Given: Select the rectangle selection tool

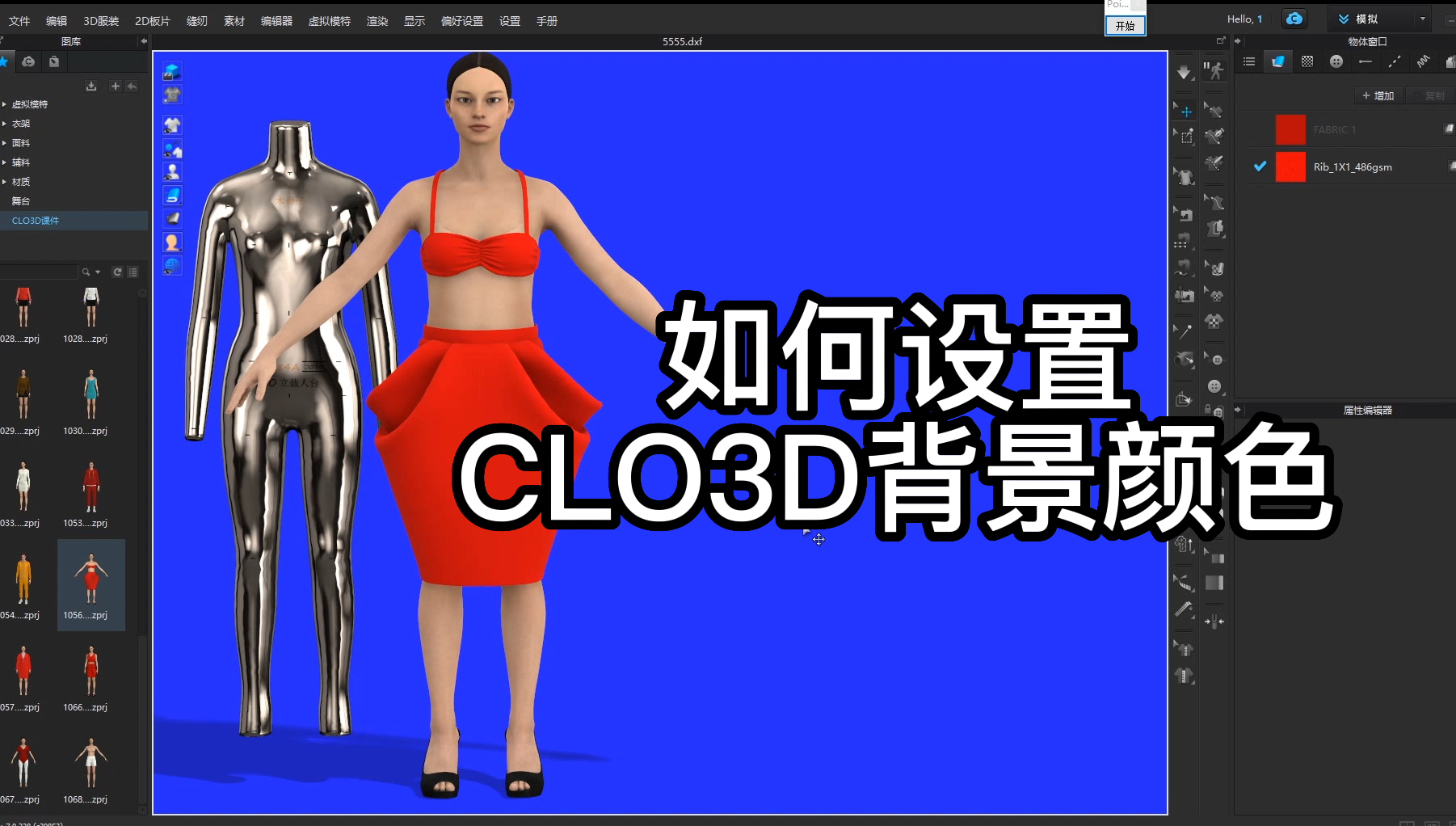Looking at the screenshot, I should coord(1184,137).
